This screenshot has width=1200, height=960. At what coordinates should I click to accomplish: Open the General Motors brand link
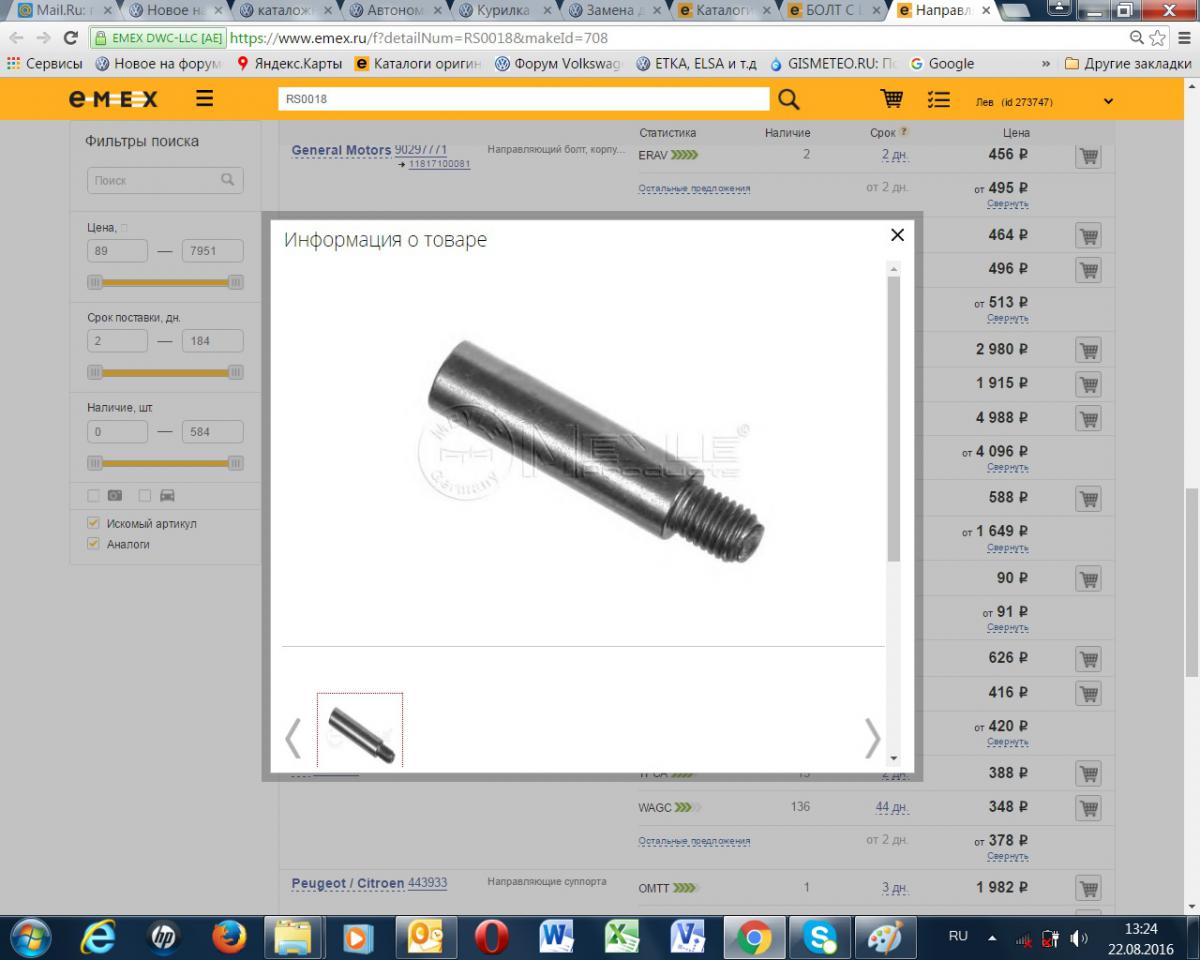(x=341, y=150)
